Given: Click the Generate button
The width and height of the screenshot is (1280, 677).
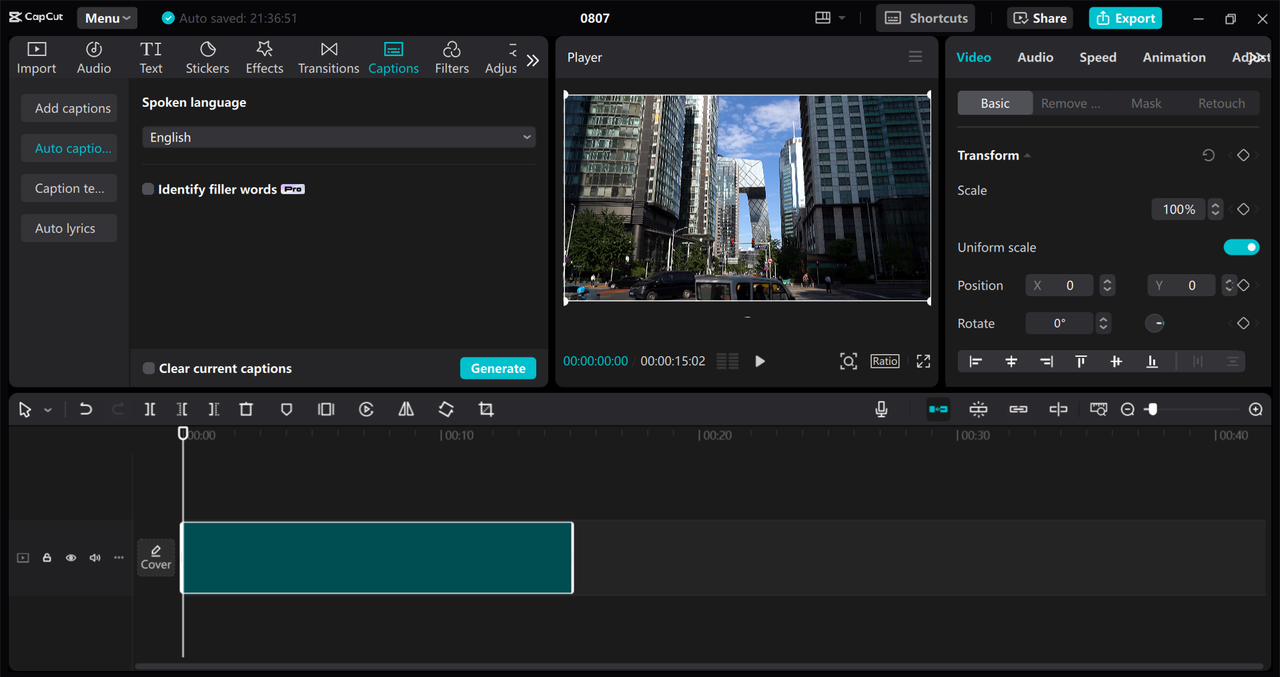Looking at the screenshot, I should click(498, 368).
